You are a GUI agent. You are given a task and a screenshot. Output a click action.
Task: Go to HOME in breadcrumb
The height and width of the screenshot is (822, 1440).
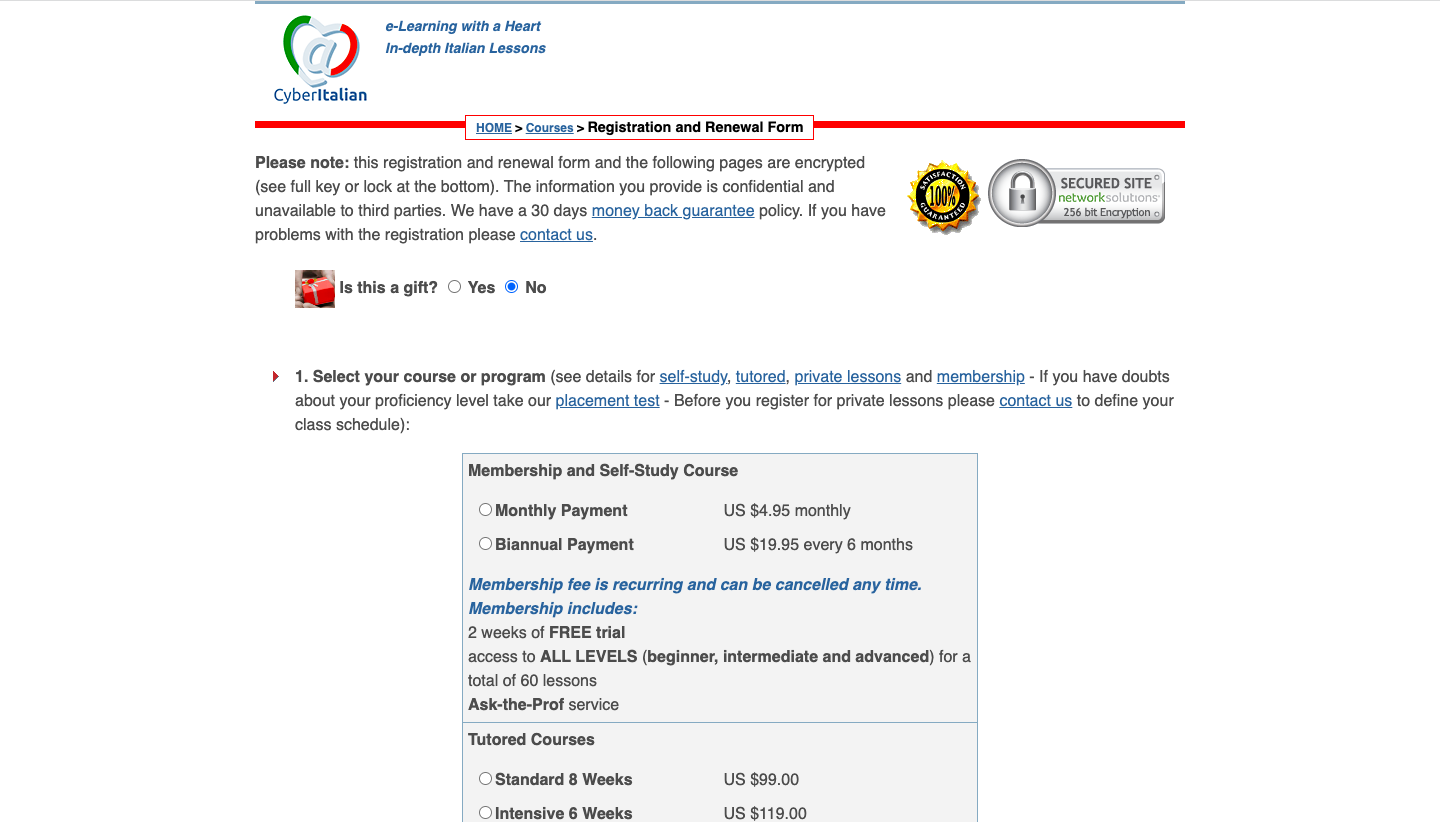coord(493,128)
